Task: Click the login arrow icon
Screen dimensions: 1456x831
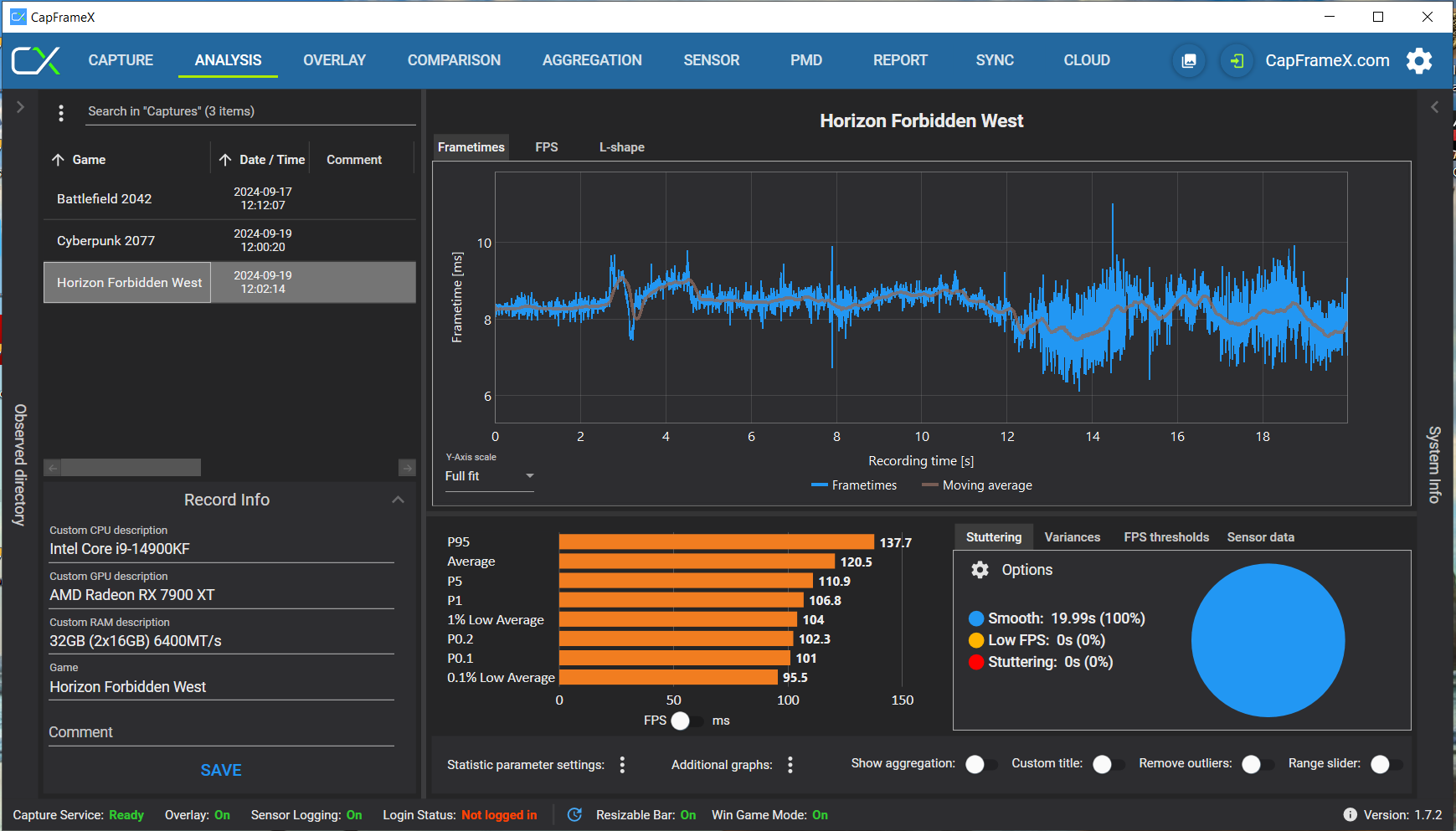Action: [x=1237, y=60]
